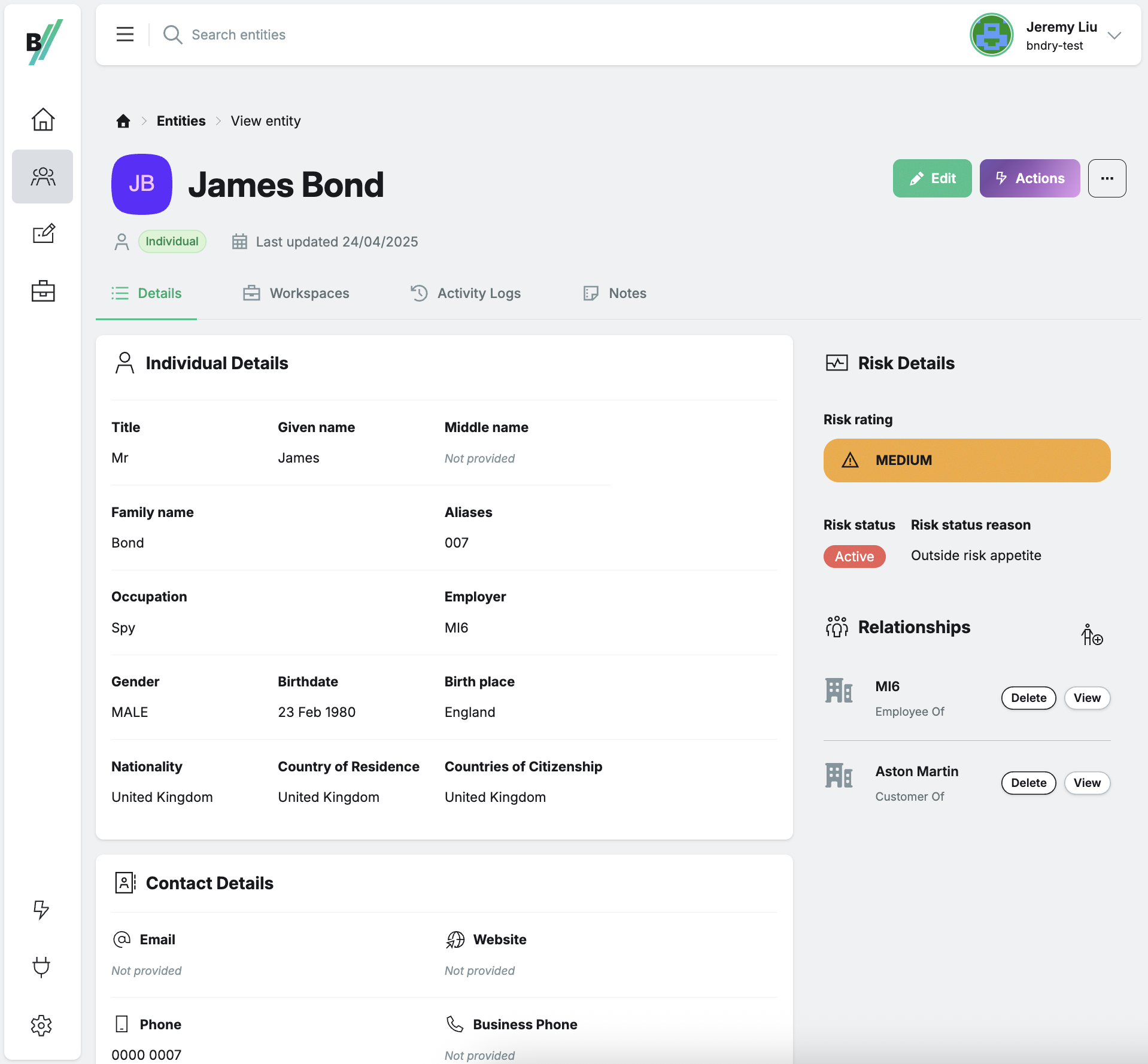Image resolution: width=1148 pixels, height=1064 pixels.
Task: Click the search magnifier icon
Action: (172, 35)
